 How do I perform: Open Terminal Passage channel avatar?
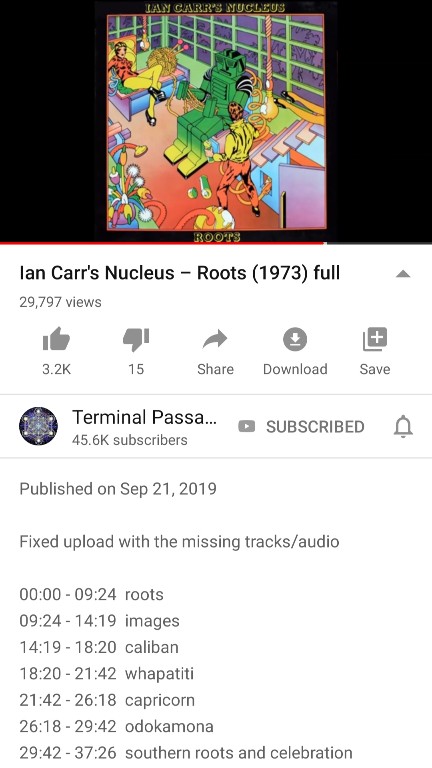(38, 426)
